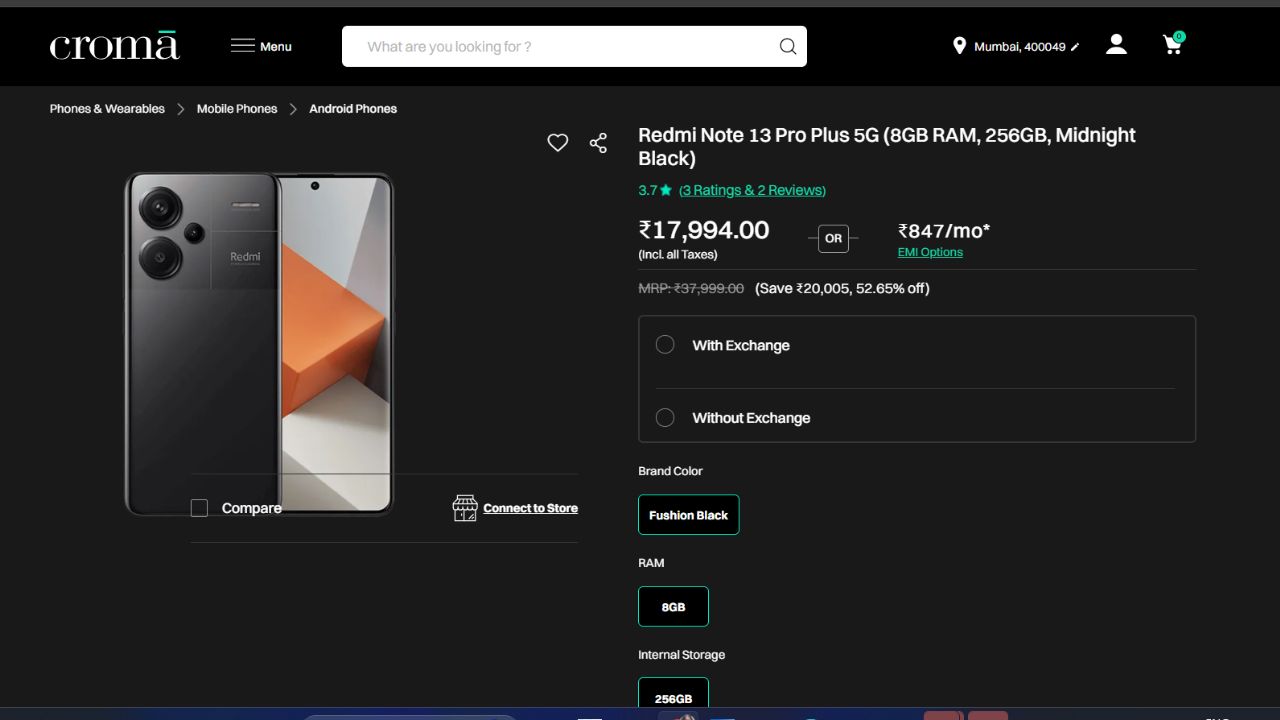Select the Without Exchange radio option
This screenshot has height=720, width=1280.
[665, 418]
